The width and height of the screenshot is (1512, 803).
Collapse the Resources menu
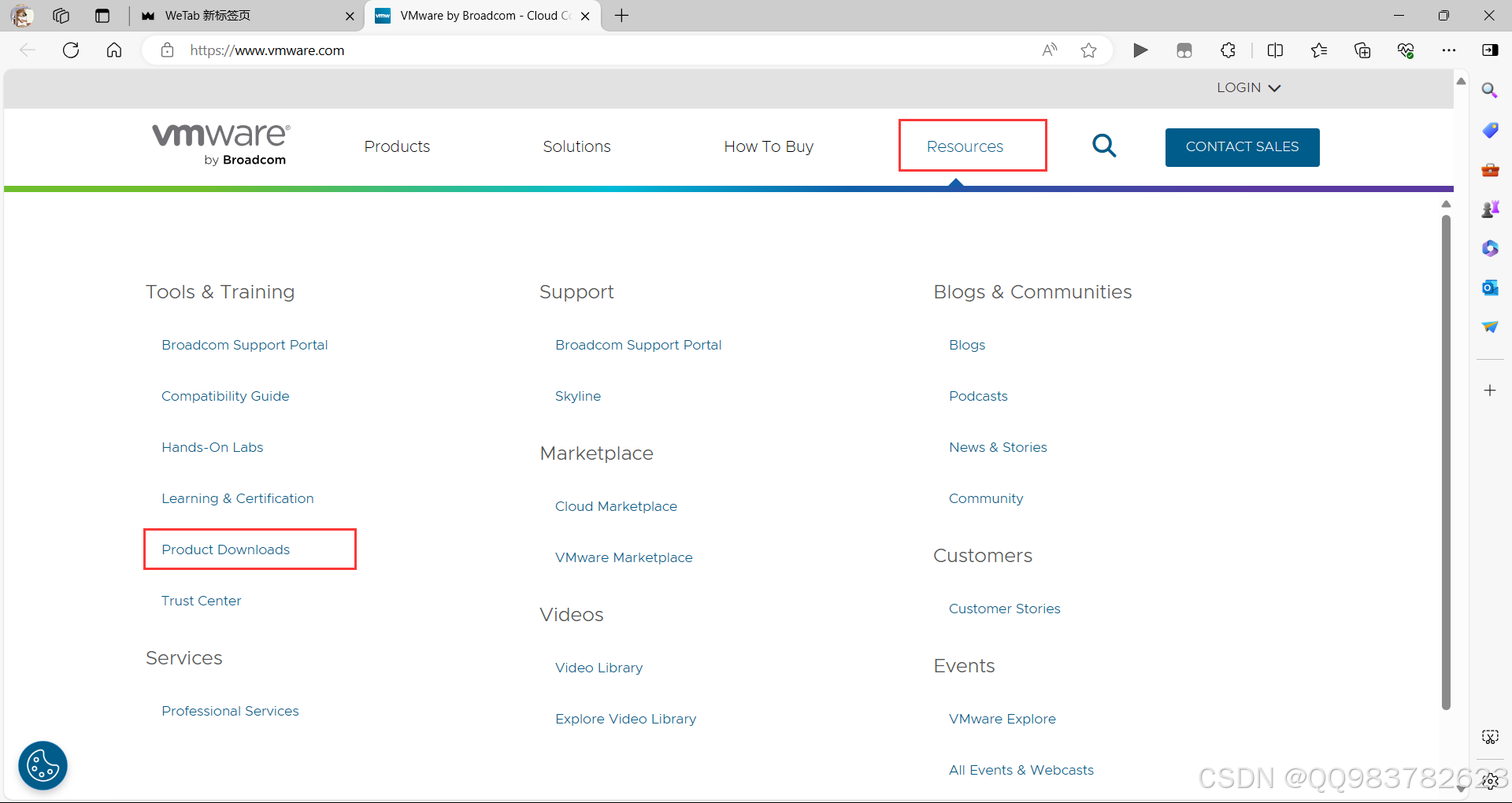965,146
